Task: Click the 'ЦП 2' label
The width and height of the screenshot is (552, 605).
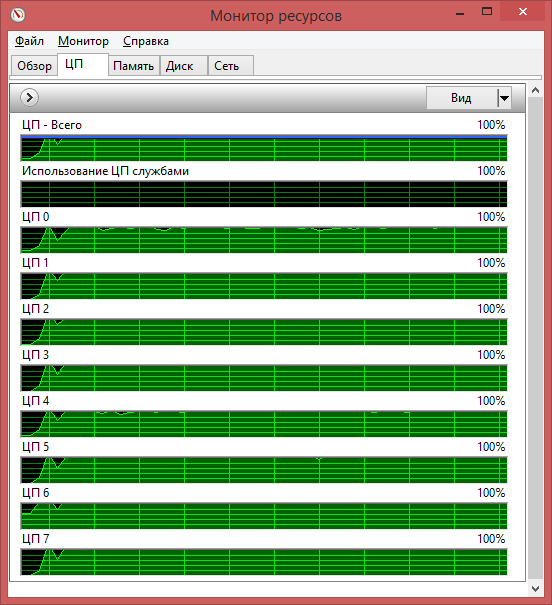Action: (x=35, y=309)
